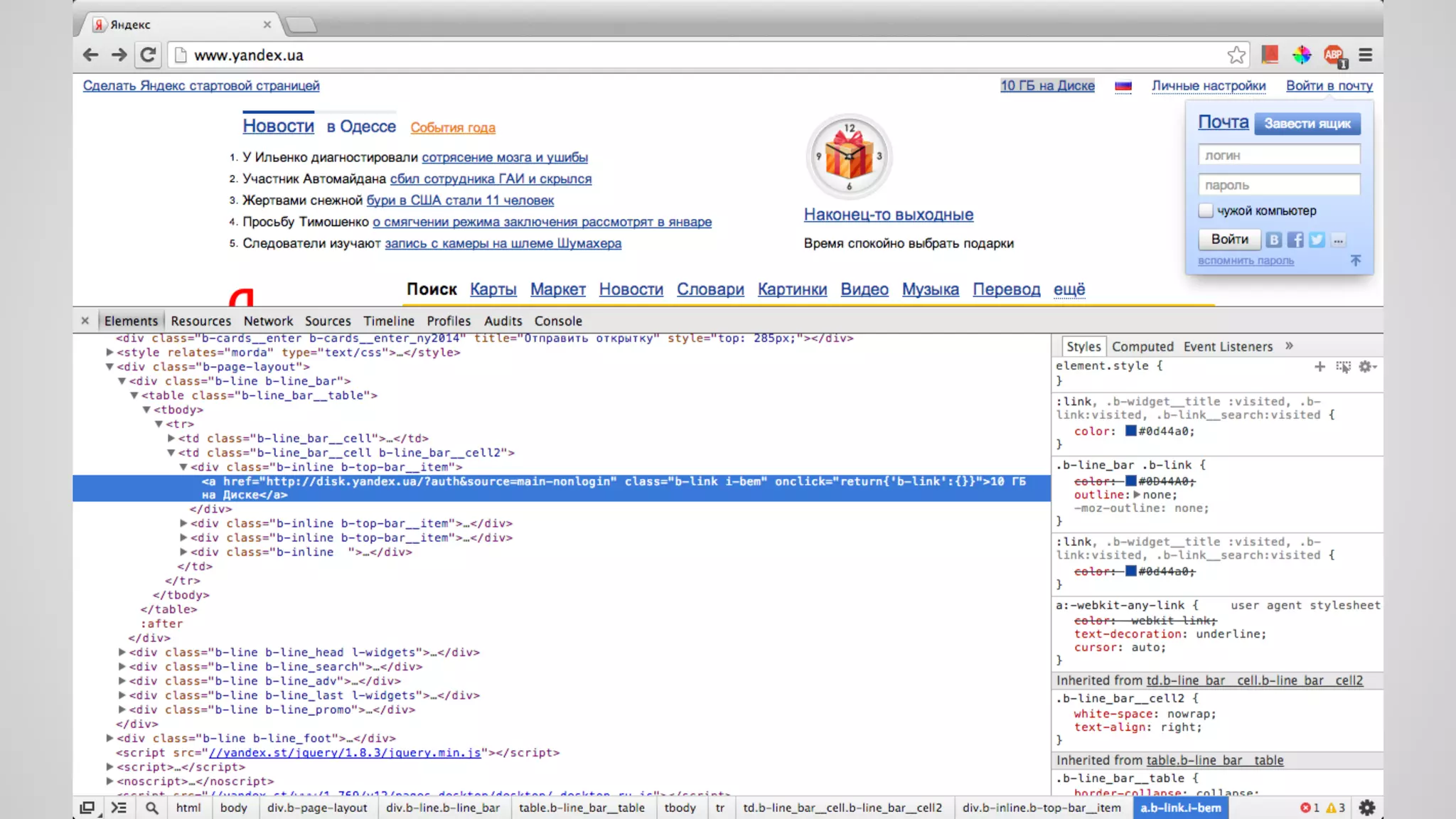Image resolution: width=1456 pixels, height=819 pixels.
Task: Open the Карты link
Action: [493, 289]
